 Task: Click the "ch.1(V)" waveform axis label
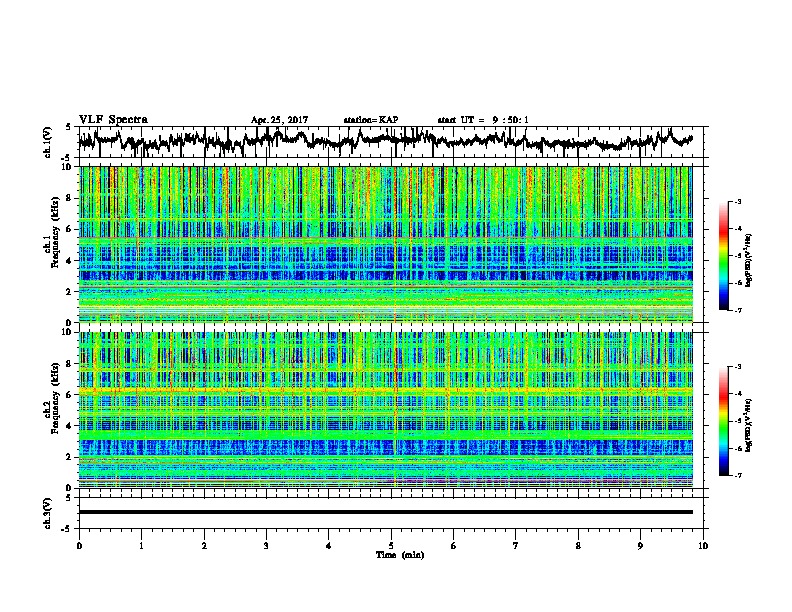[48, 142]
